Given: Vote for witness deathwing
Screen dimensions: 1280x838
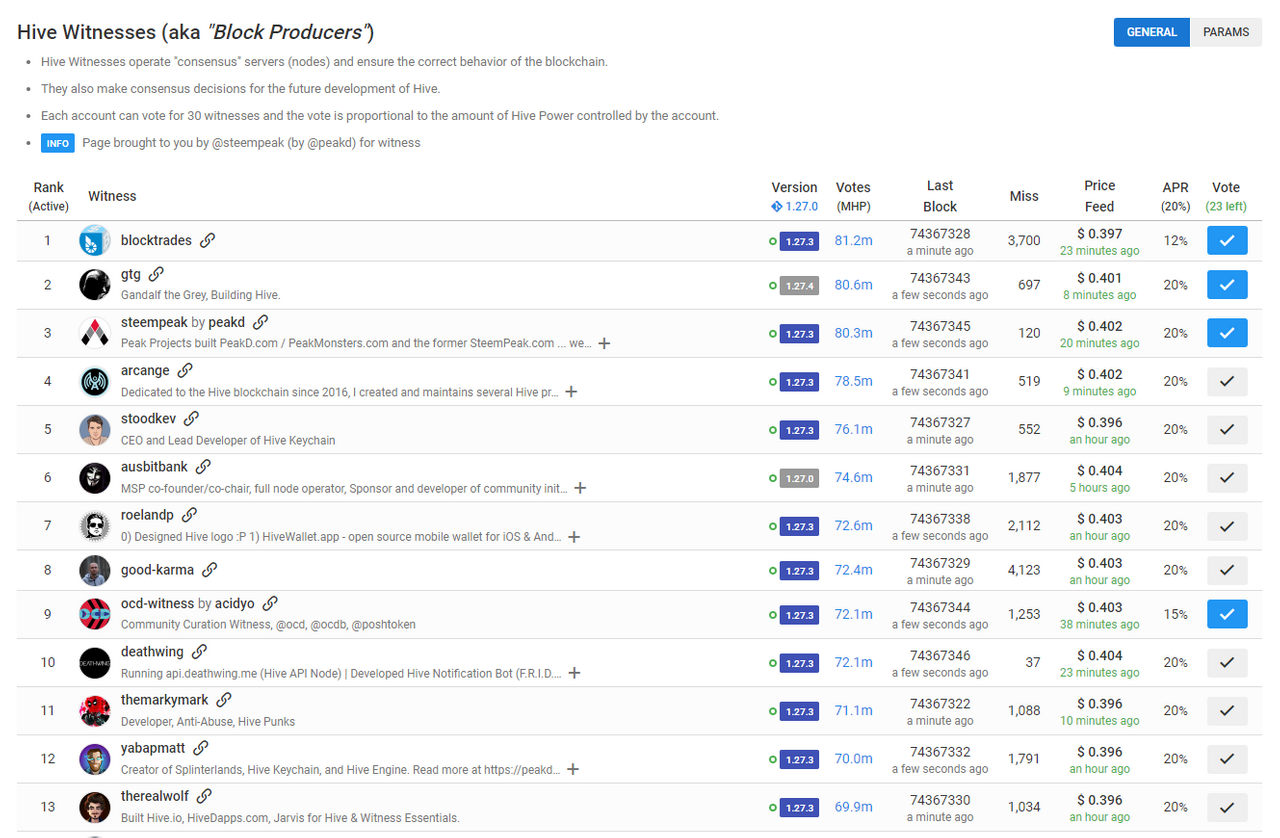Looking at the screenshot, I should 1227,662.
